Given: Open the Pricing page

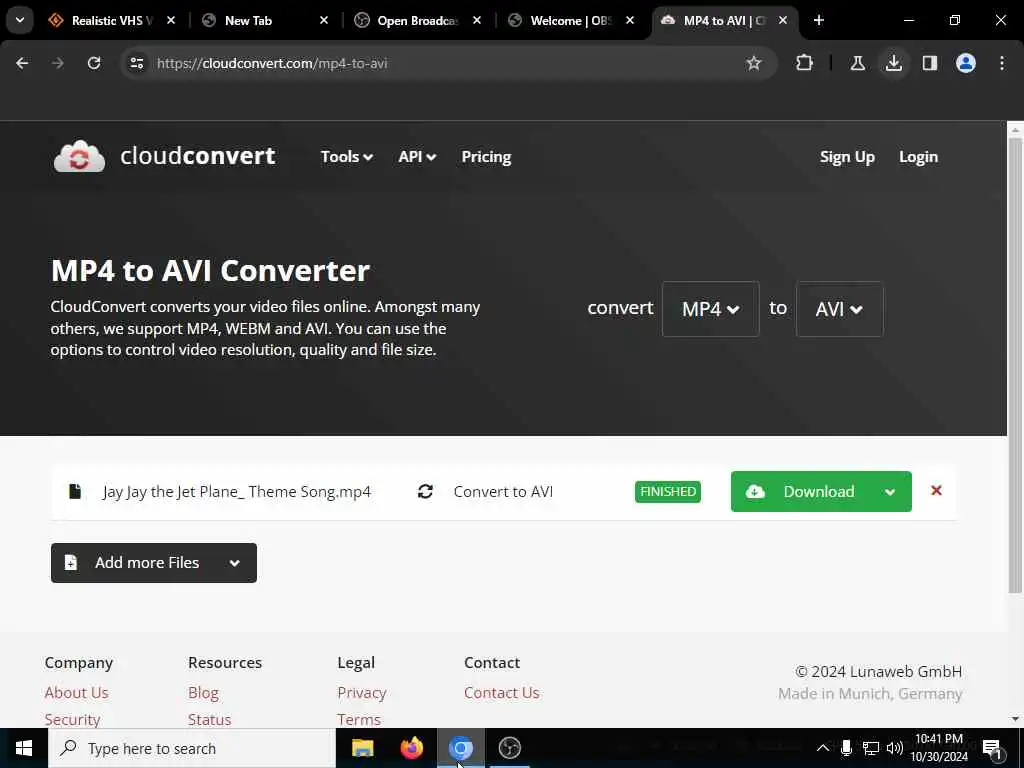Looking at the screenshot, I should tap(486, 157).
